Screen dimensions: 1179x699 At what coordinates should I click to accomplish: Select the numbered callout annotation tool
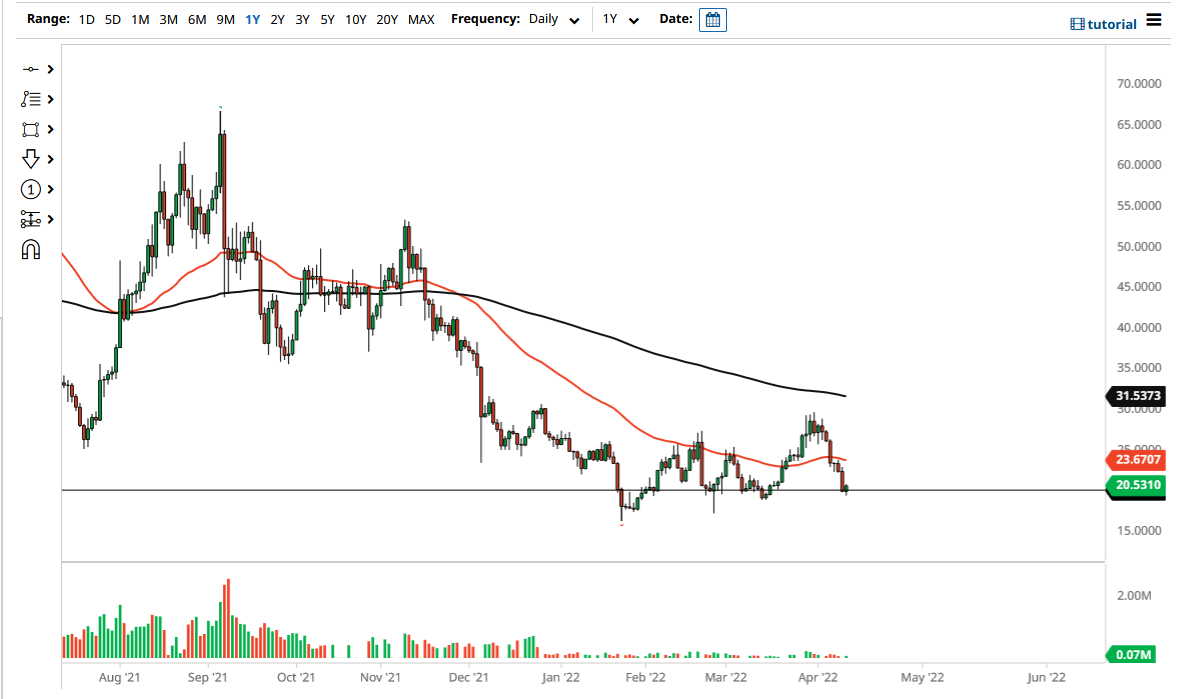click(30, 189)
